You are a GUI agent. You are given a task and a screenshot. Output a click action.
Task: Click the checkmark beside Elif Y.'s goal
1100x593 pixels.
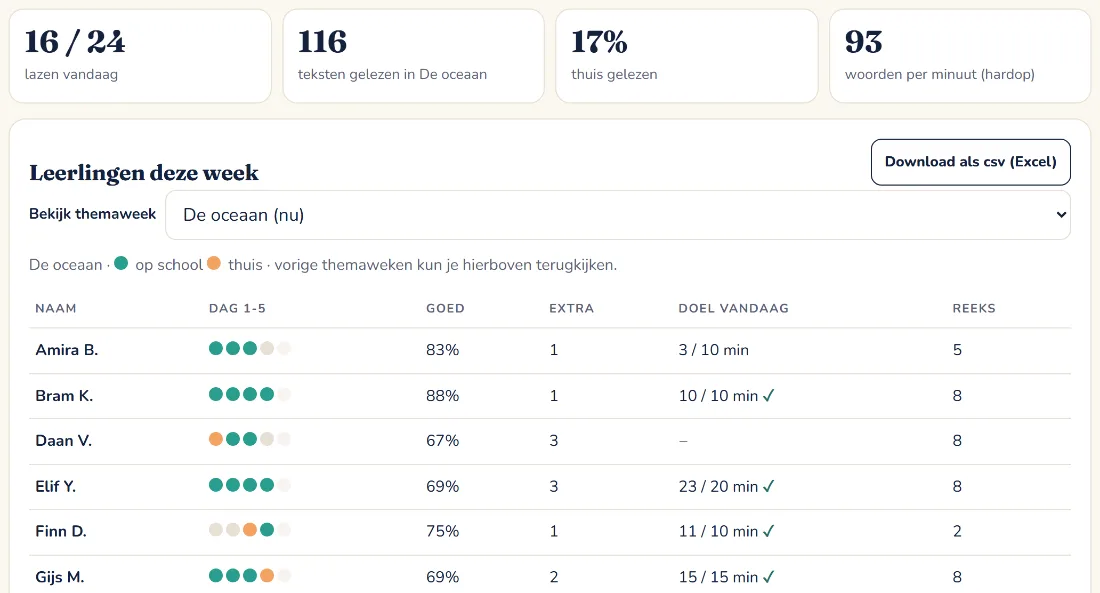point(769,486)
